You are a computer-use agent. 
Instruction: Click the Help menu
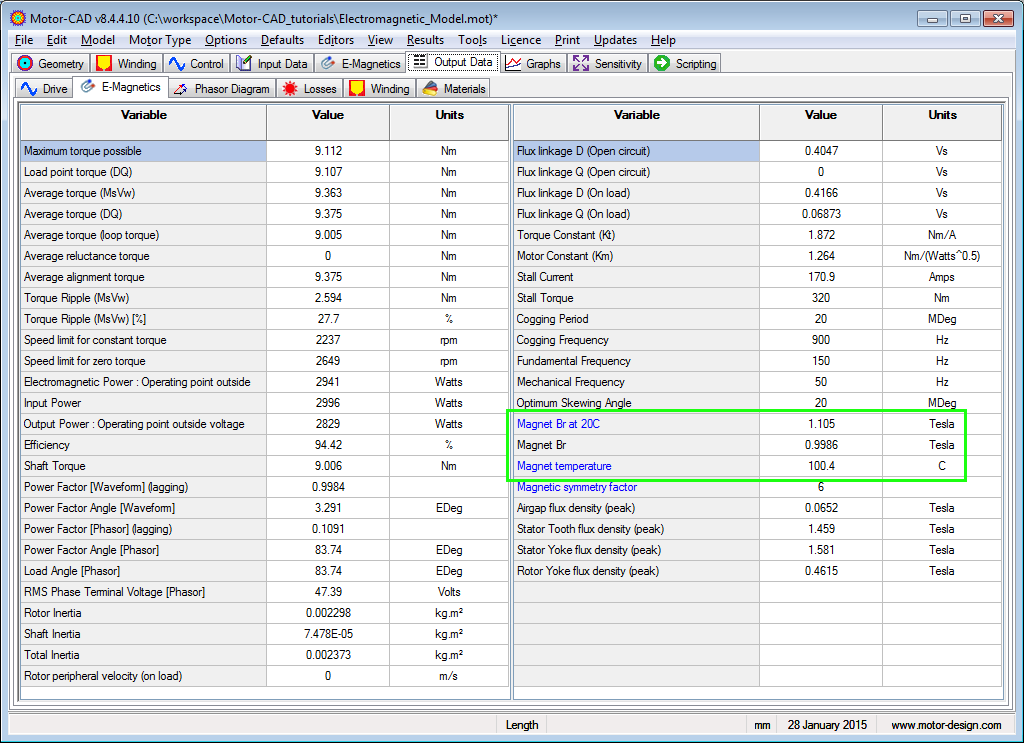(663, 40)
